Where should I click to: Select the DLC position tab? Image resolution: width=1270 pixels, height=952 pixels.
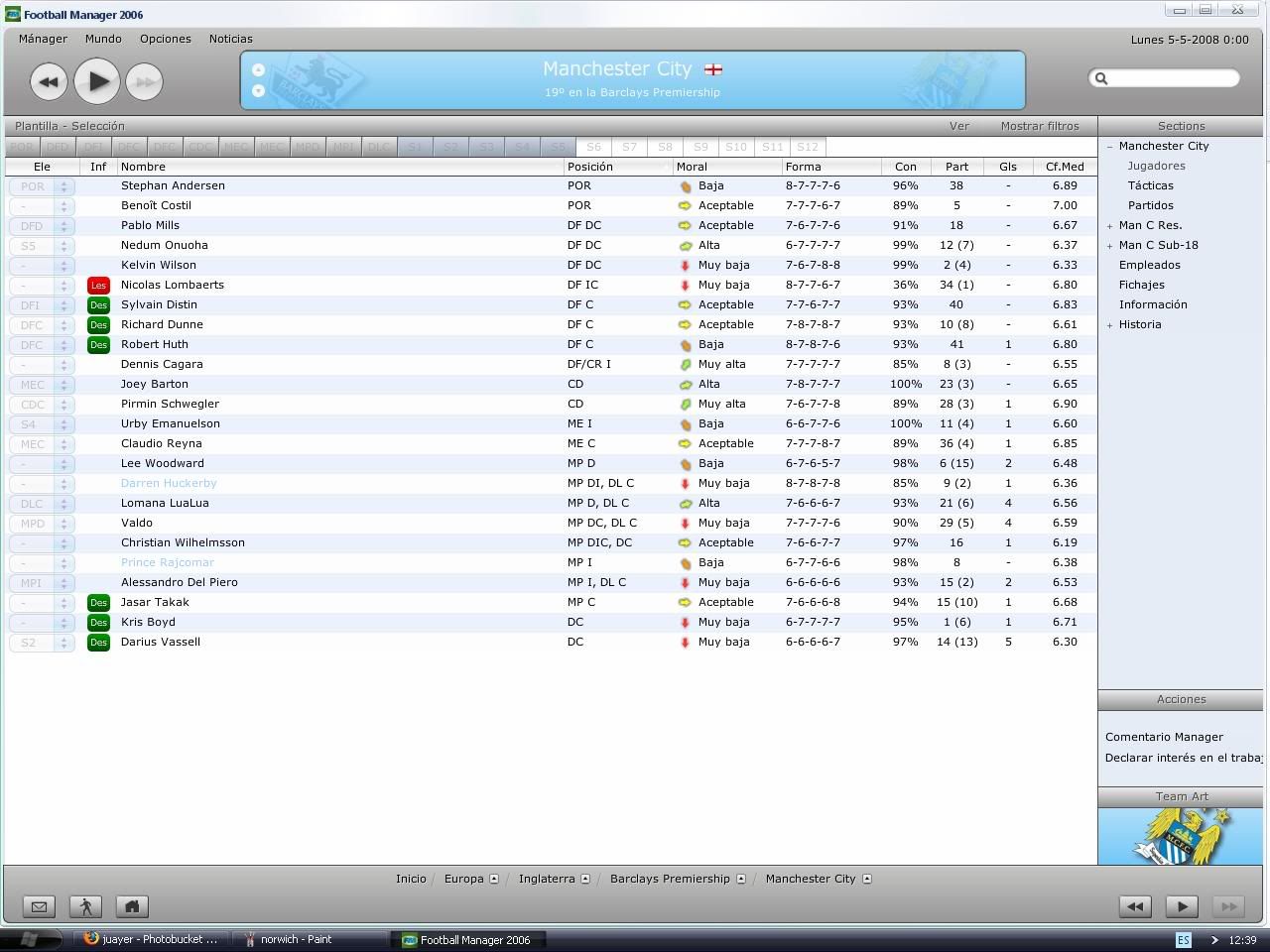[379, 147]
